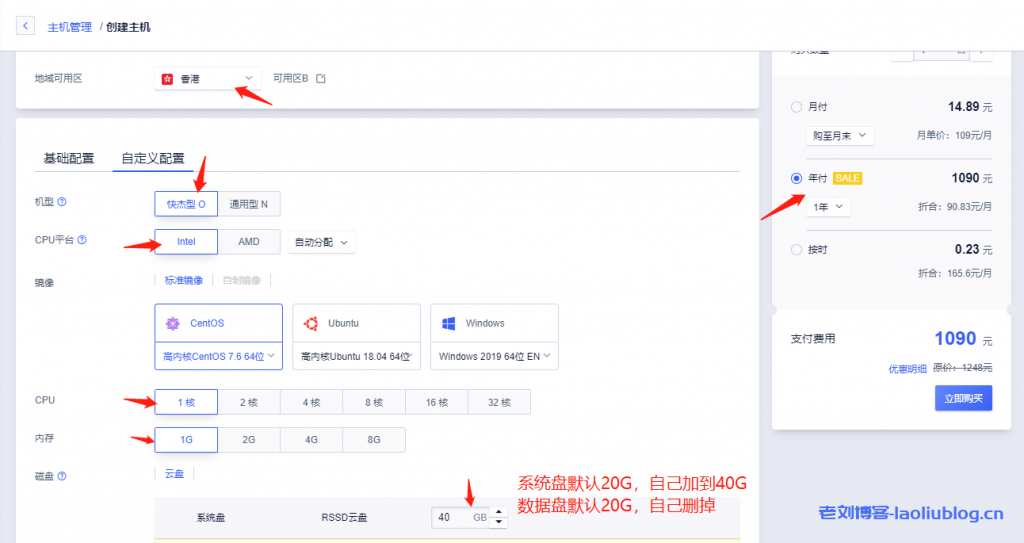
Task: Switch to the 自定义配置 tab
Action: pyautogui.click(x=153, y=159)
